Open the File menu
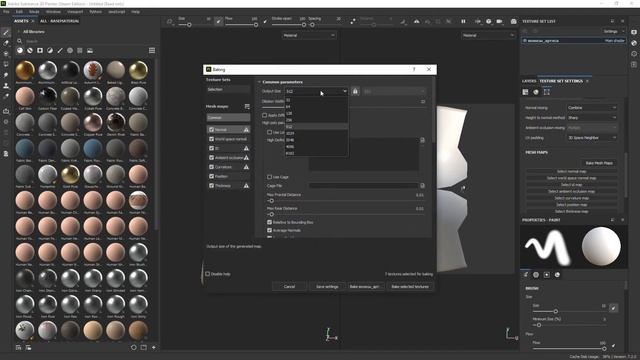640x360 pixels. coord(6,12)
